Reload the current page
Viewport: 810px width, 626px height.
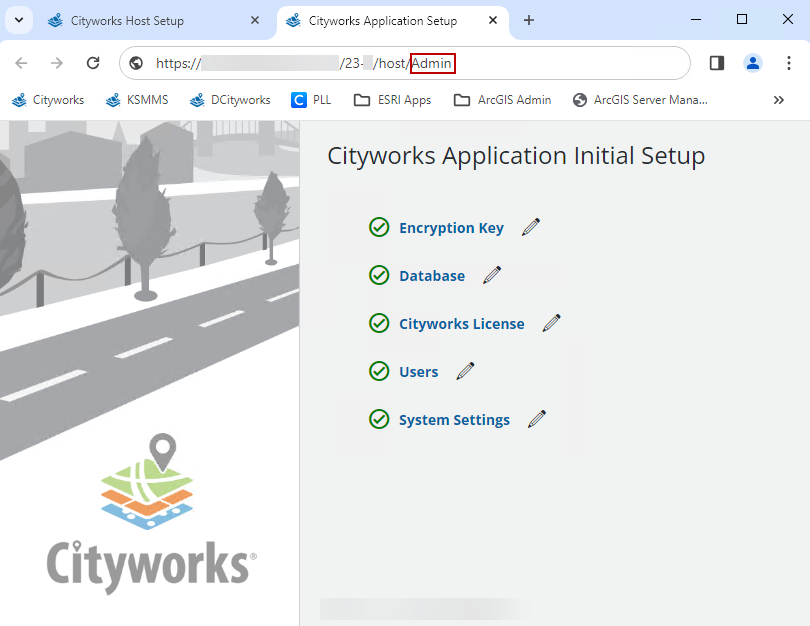coord(93,63)
